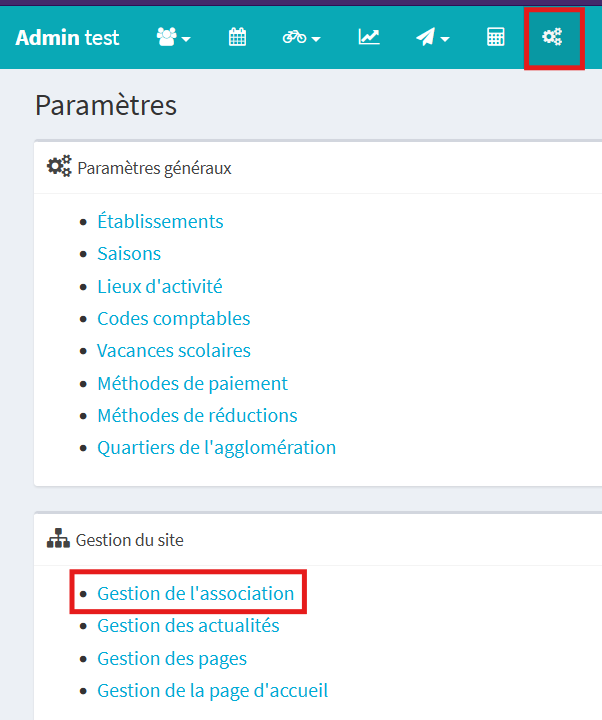The width and height of the screenshot is (602, 720).
Task: Click the Gestion du site sitemap icon
Action: (58, 538)
